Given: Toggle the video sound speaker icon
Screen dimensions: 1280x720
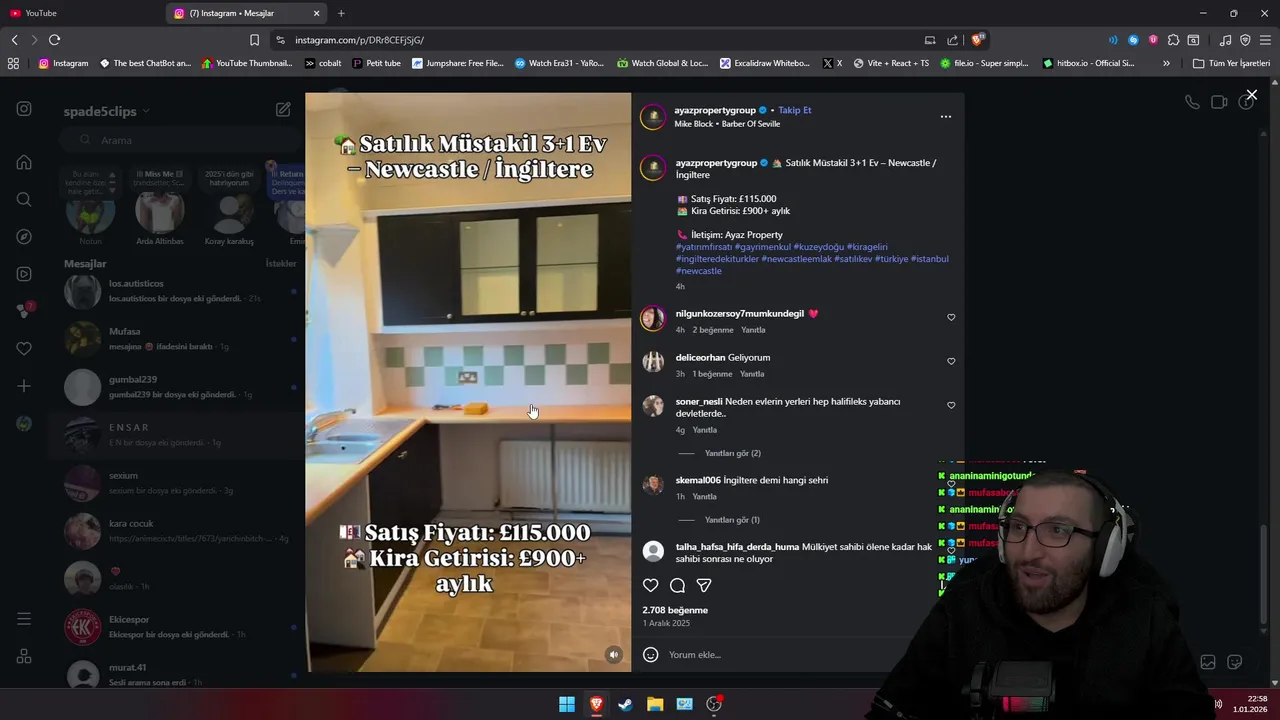Looking at the screenshot, I should pyautogui.click(x=614, y=655).
